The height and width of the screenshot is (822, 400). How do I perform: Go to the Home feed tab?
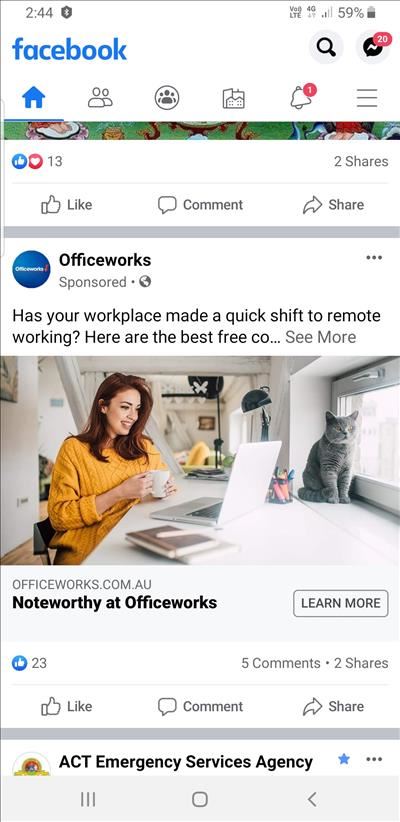33,98
